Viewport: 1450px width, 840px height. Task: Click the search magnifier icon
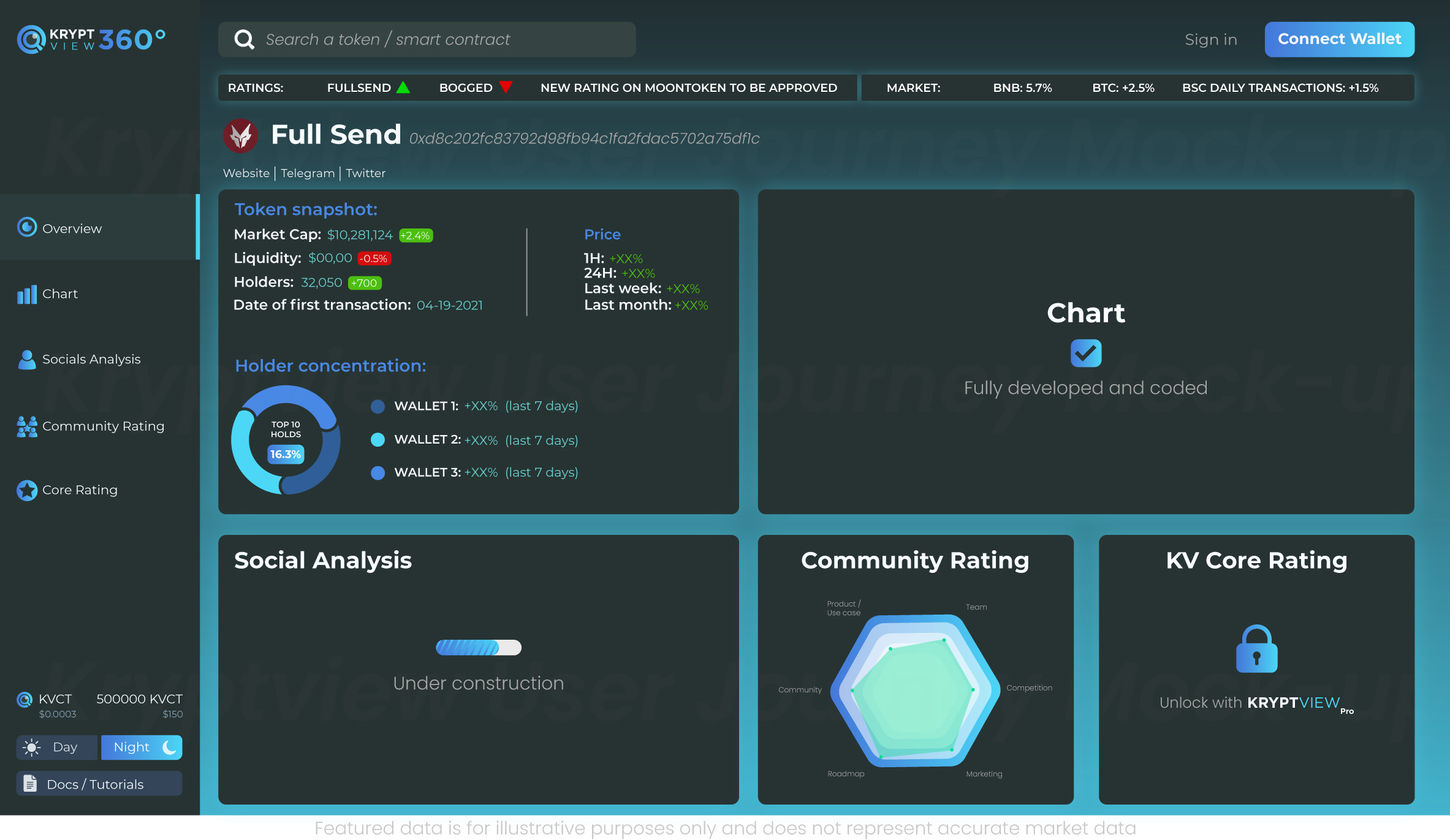[x=244, y=40]
